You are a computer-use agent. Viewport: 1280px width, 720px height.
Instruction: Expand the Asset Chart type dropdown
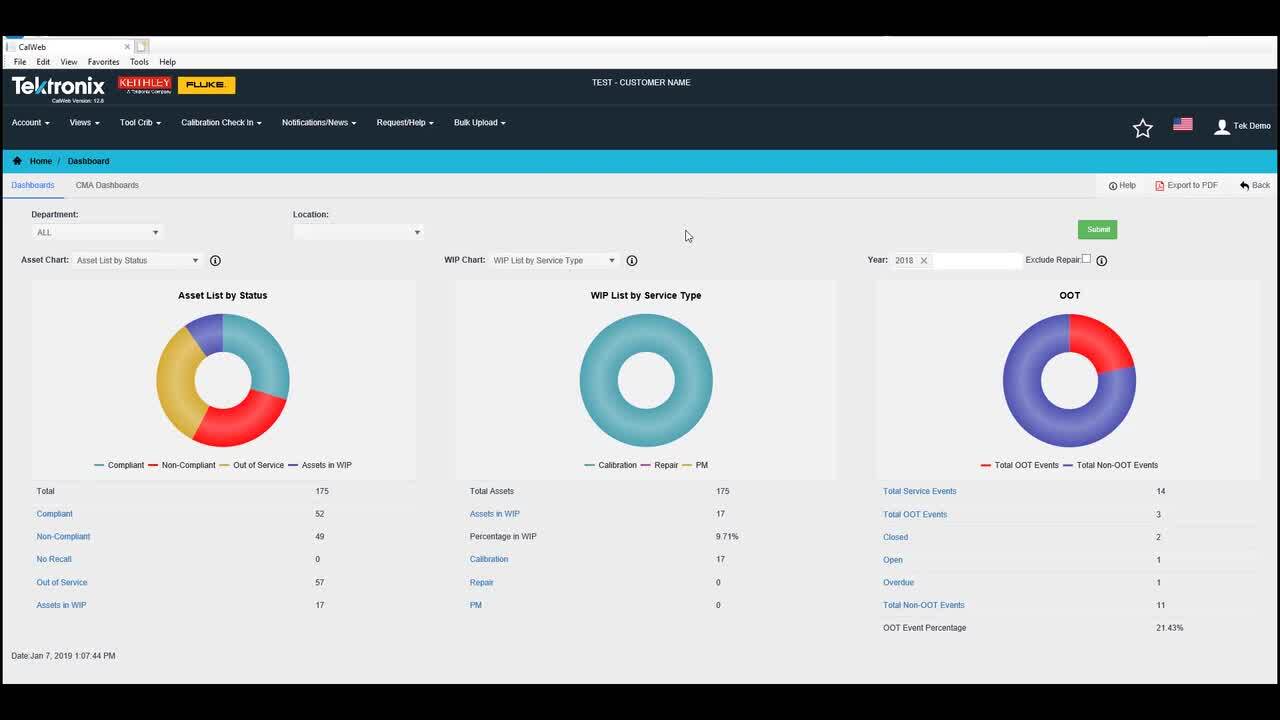click(137, 261)
